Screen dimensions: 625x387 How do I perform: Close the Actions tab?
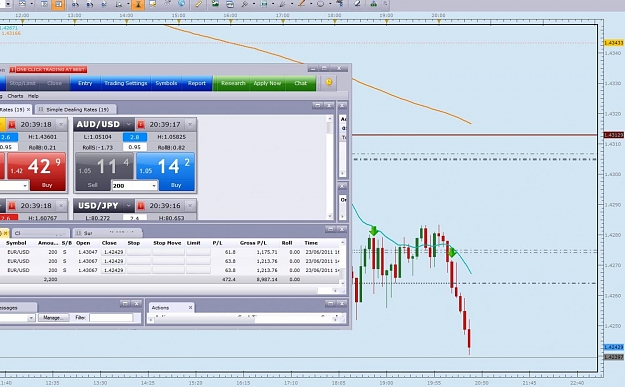[x=190, y=308]
